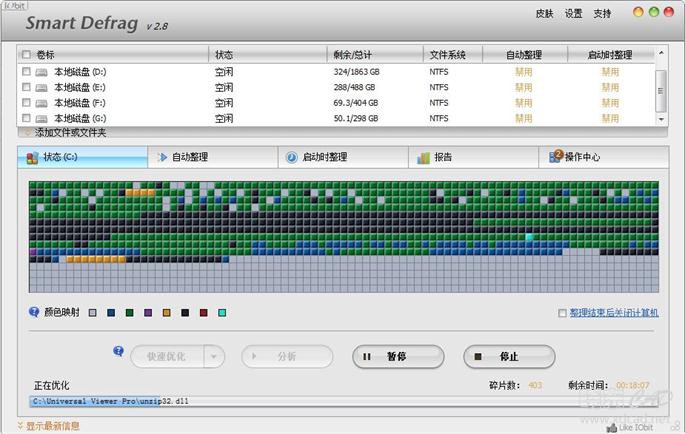
Task: Click the 分析 analyze button
Action: [287, 357]
